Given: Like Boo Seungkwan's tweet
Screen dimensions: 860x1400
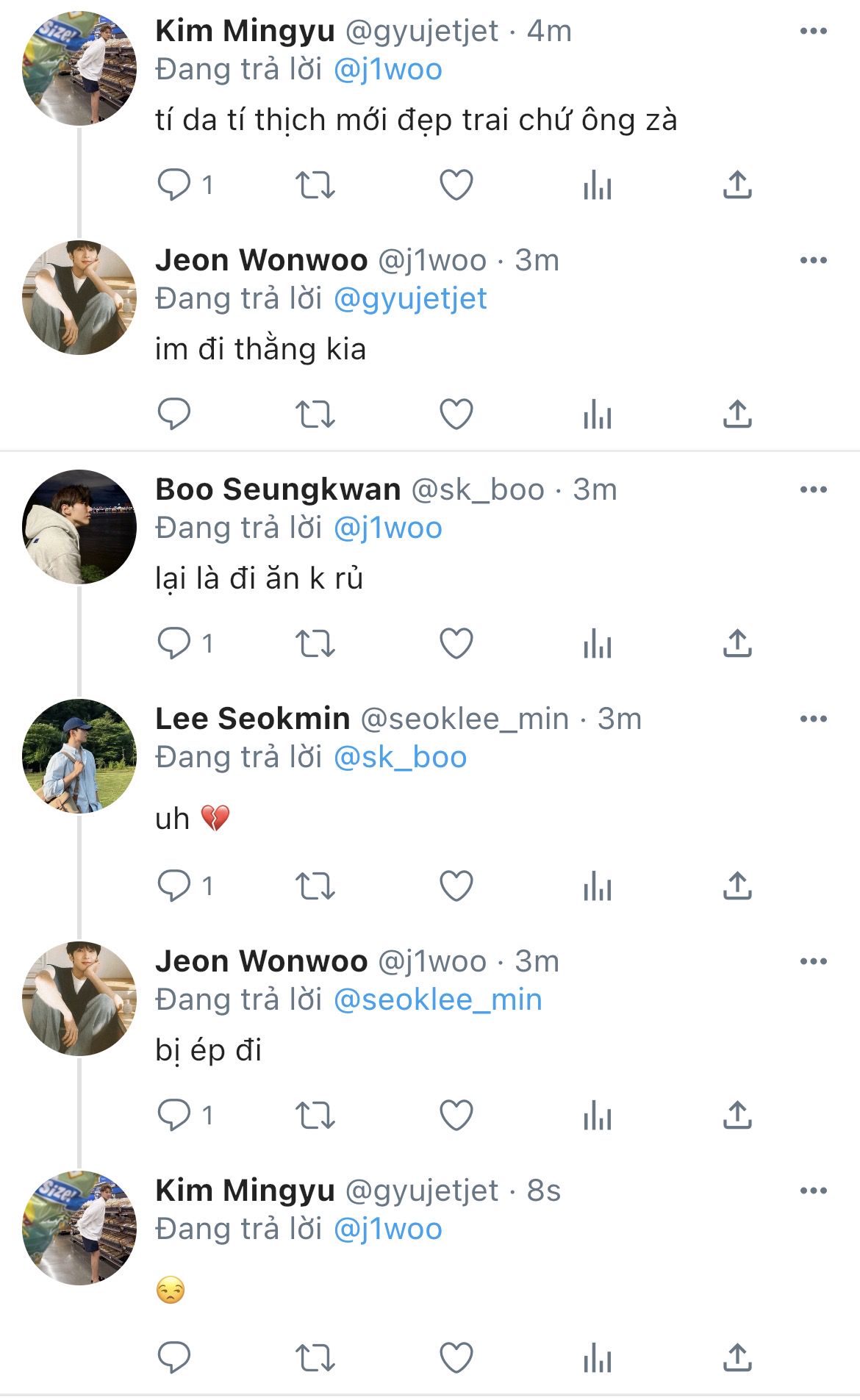Looking at the screenshot, I should click(456, 644).
